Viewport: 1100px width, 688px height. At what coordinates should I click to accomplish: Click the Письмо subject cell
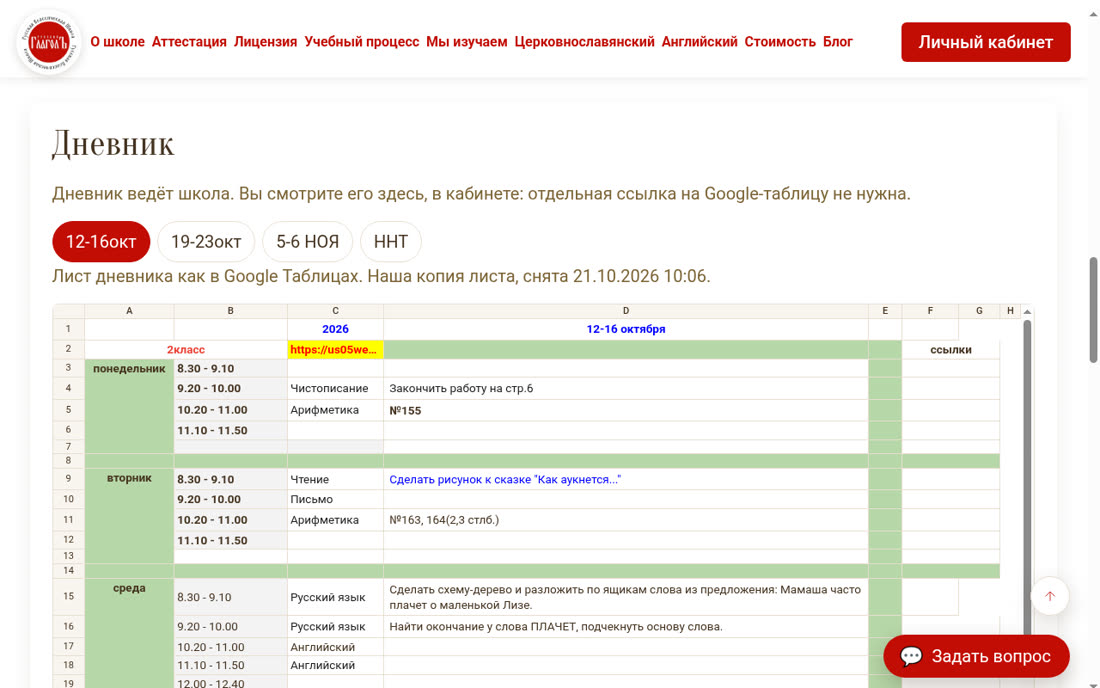pyautogui.click(x=335, y=499)
